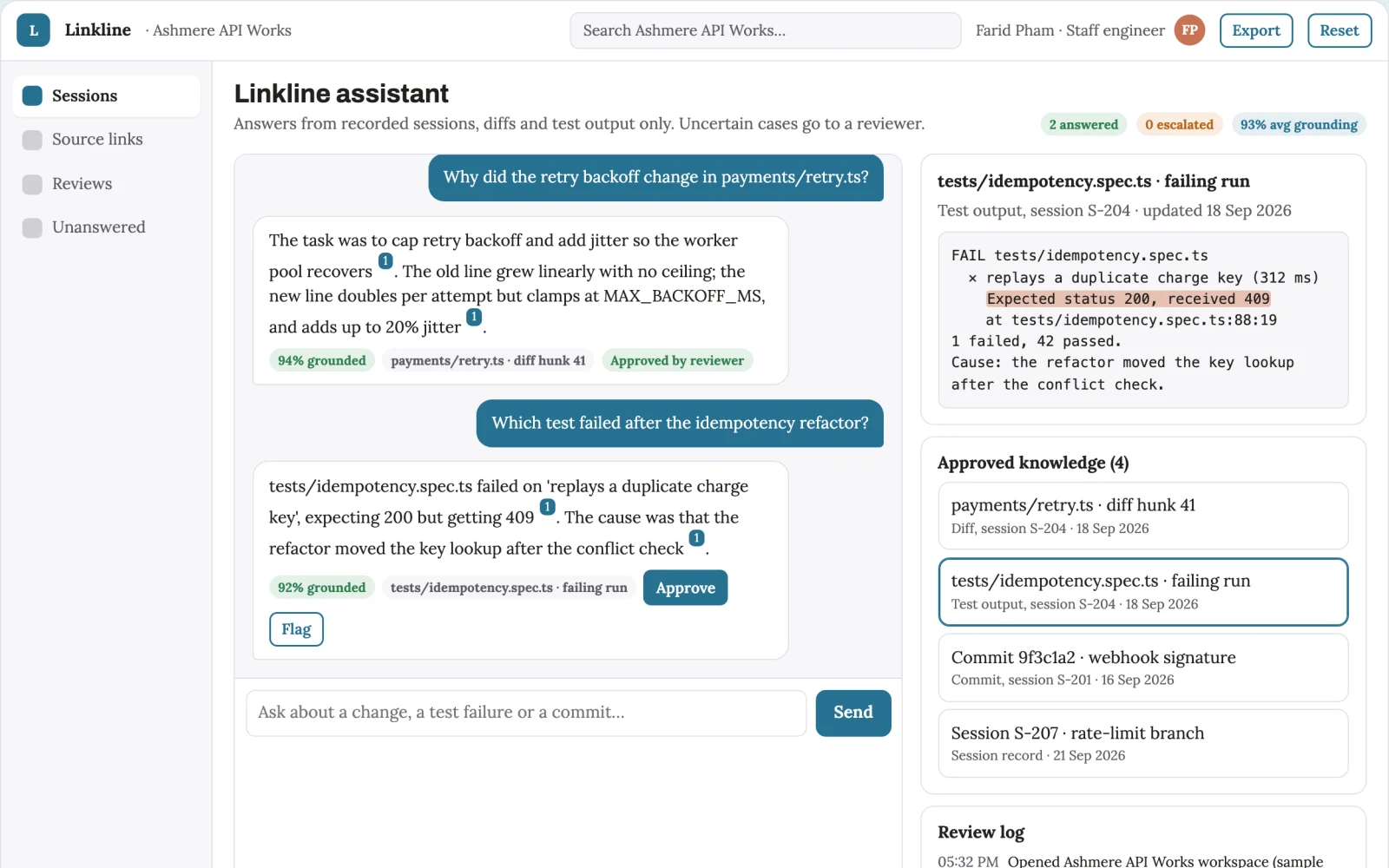Click the 'payments/retry.ts · diff hunk 41' source chip
This screenshot has width=1389, height=868.
coord(488,360)
